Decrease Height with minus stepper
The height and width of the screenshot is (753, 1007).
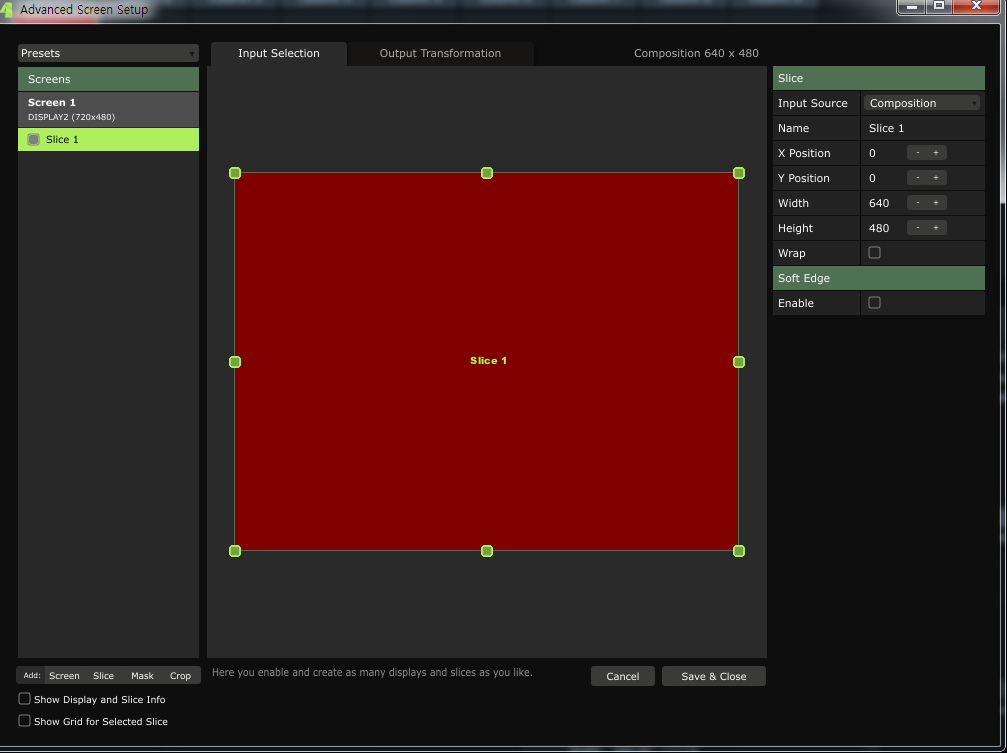917,228
